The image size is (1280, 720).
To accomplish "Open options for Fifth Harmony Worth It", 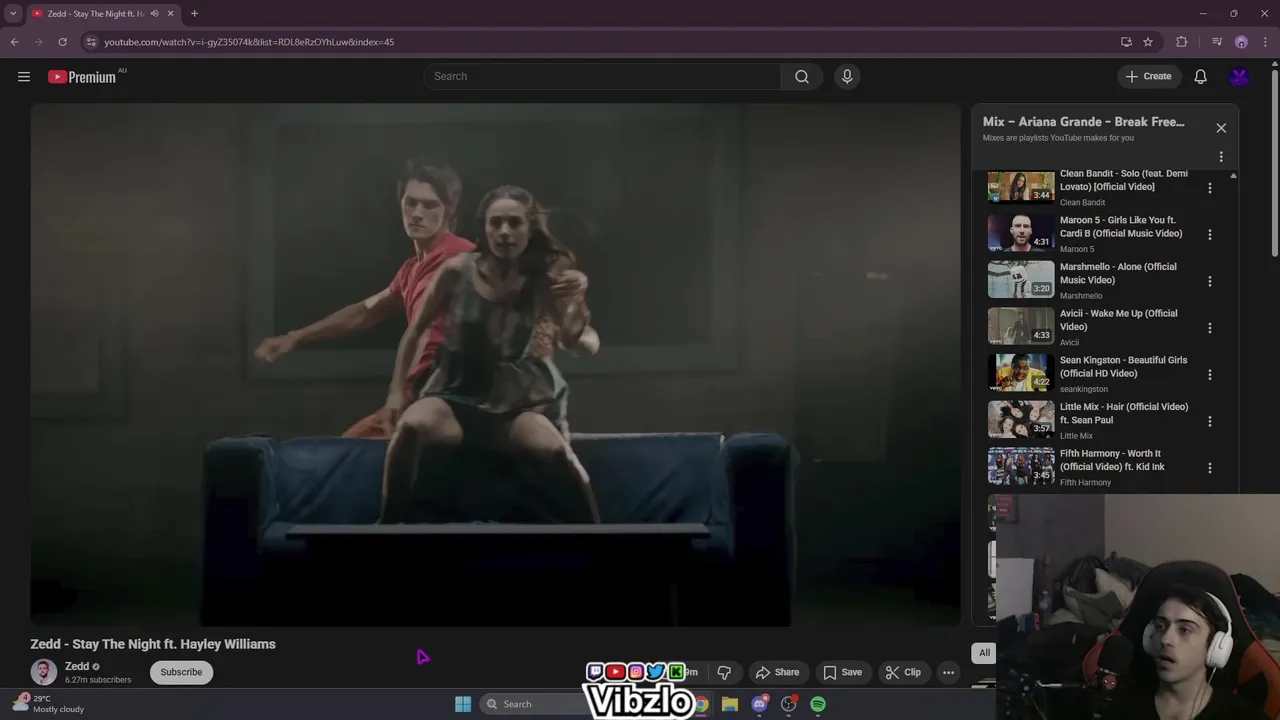I will pyautogui.click(x=1210, y=468).
